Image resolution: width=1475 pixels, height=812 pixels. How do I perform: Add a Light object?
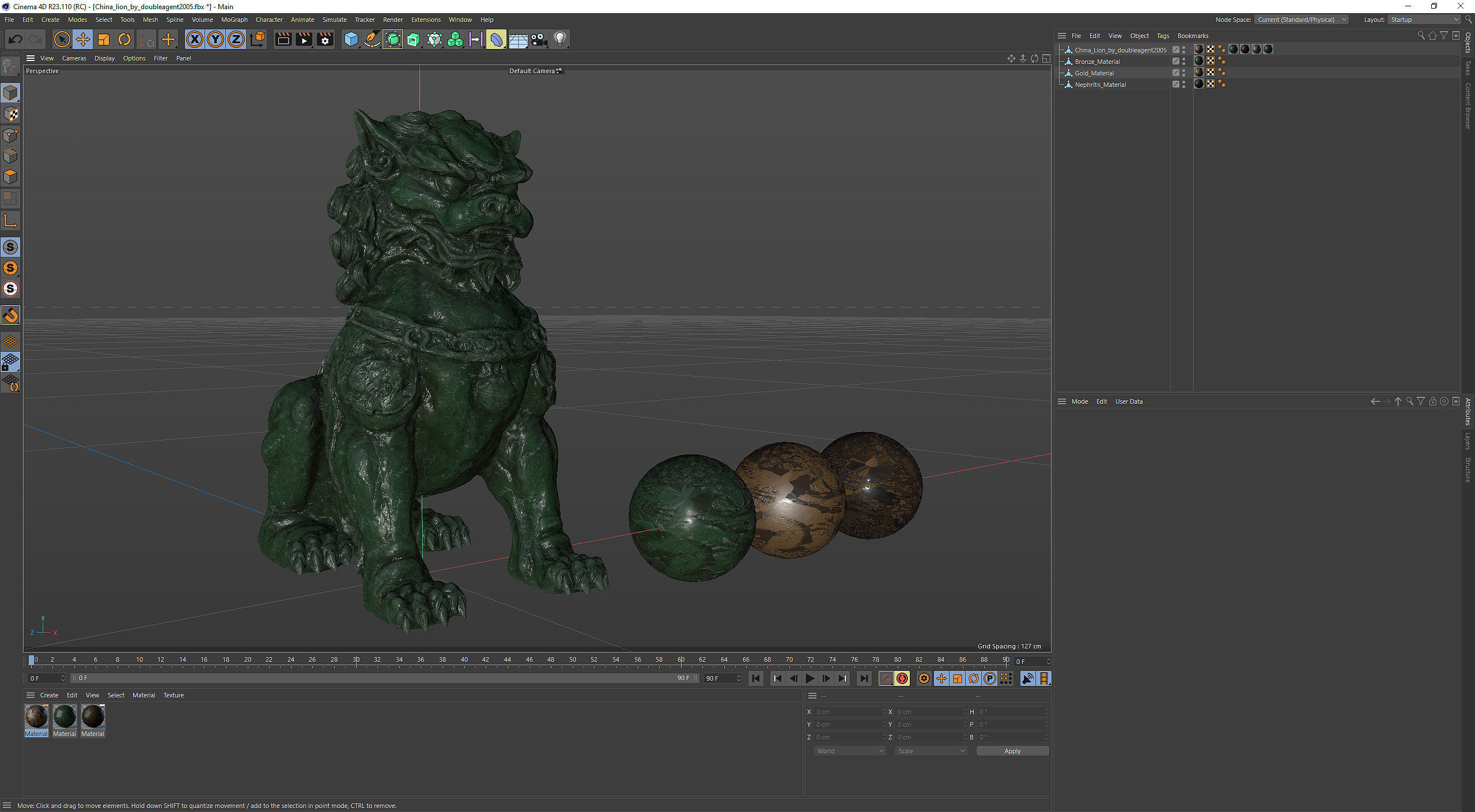(559, 39)
